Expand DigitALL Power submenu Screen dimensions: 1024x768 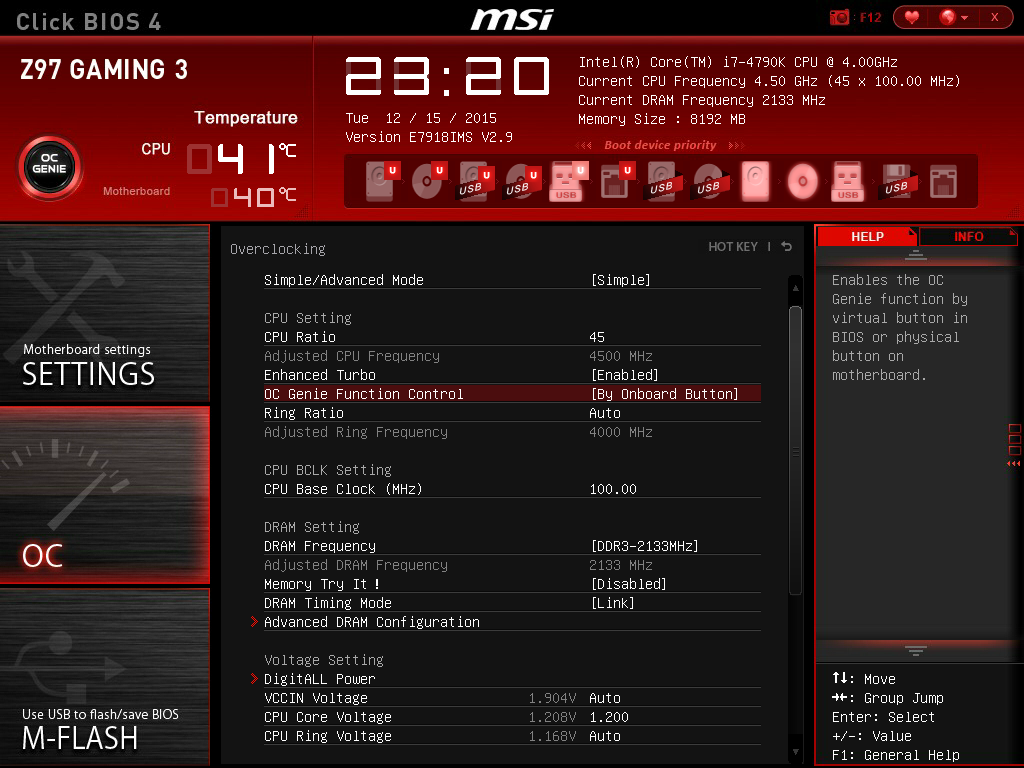[319, 679]
